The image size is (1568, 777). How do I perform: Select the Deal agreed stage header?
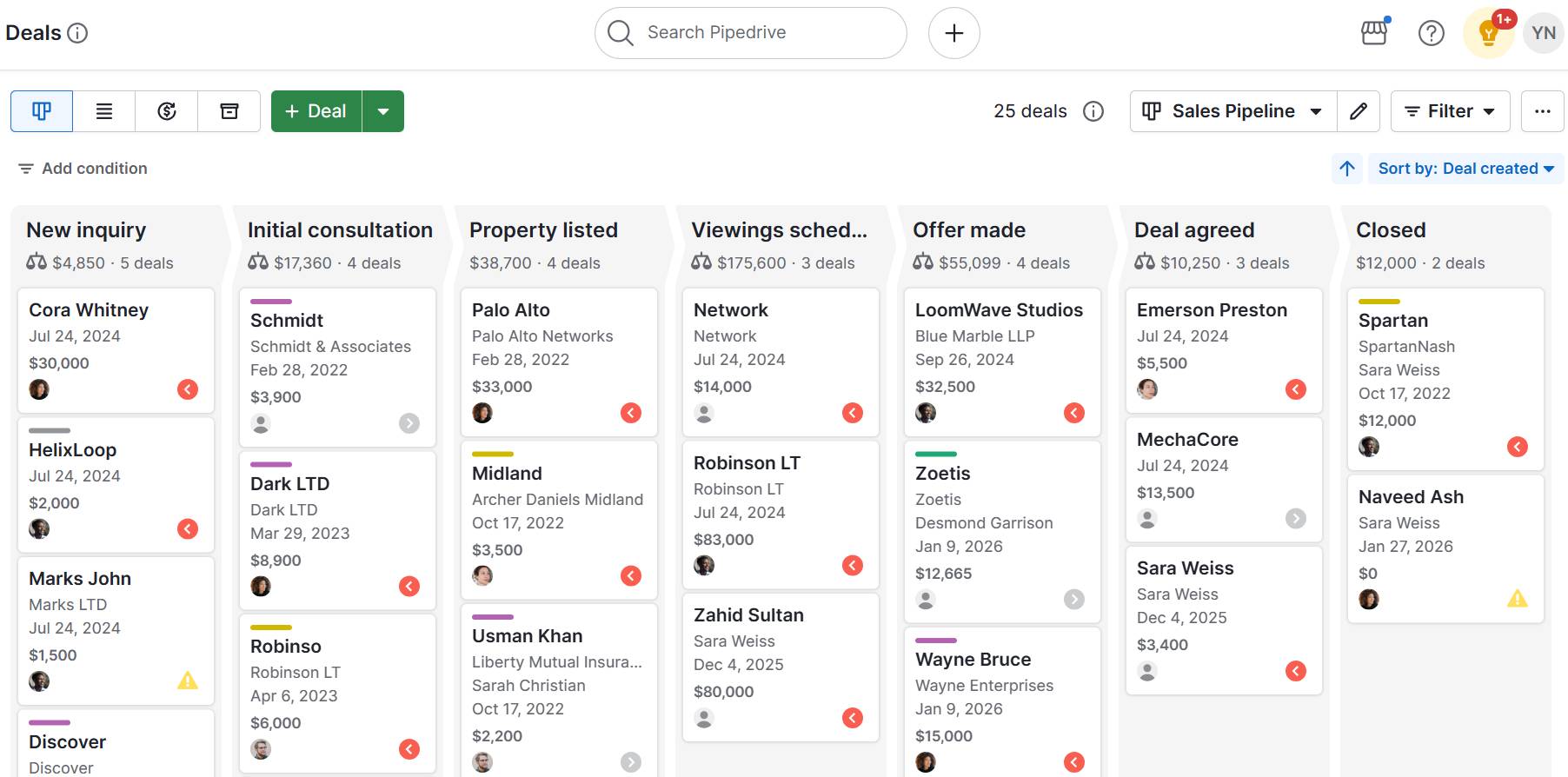[1194, 230]
